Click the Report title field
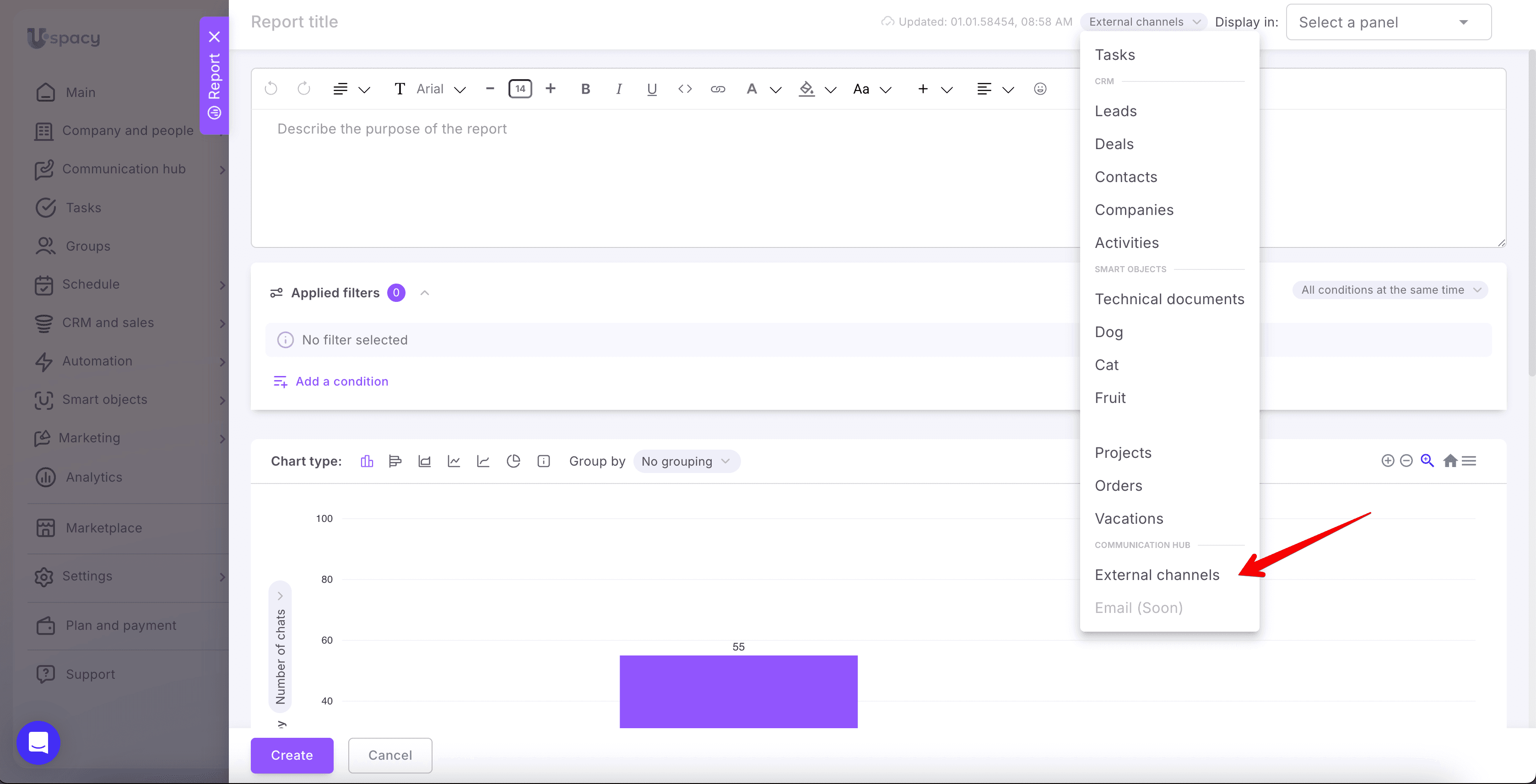 pos(295,22)
